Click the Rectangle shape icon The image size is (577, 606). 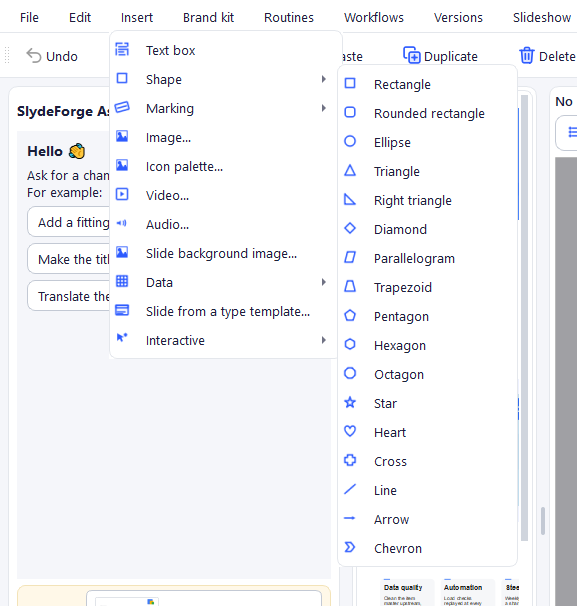coord(350,83)
